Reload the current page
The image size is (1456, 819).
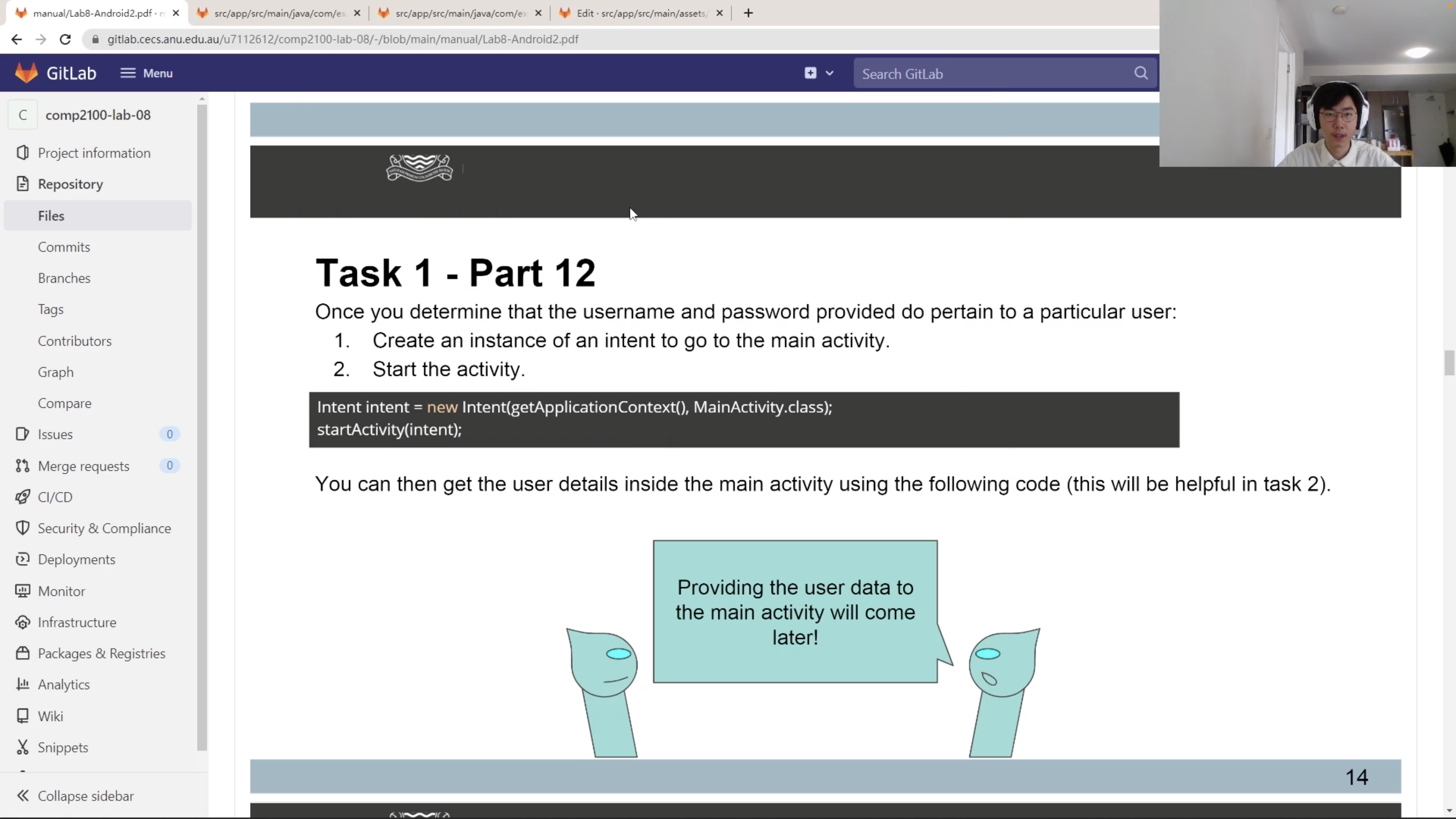click(x=65, y=39)
